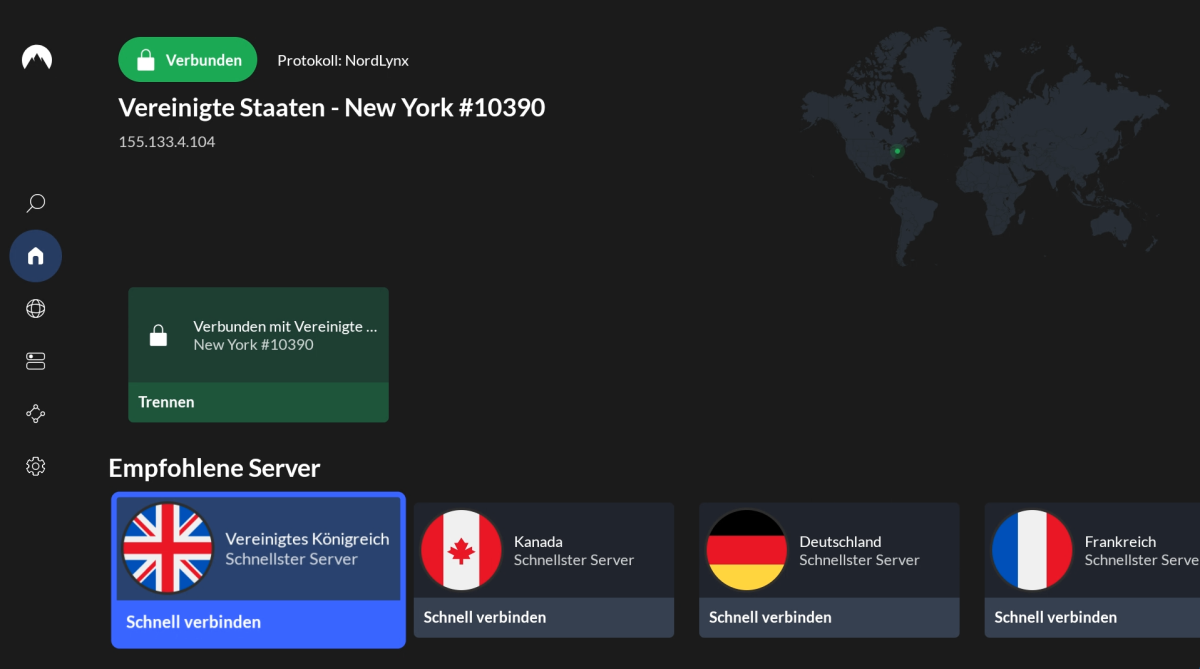The image size is (1200, 669).
Task: Click the green server dot on world map
Action: click(897, 151)
